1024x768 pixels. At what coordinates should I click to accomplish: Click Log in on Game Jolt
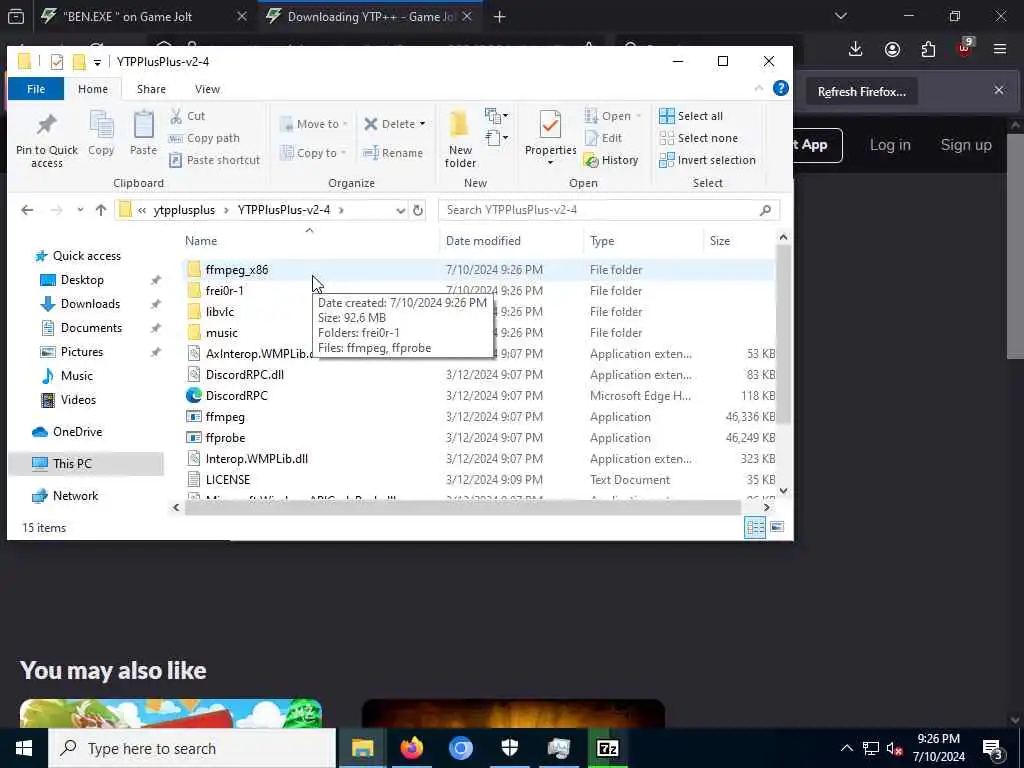[x=889, y=145]
